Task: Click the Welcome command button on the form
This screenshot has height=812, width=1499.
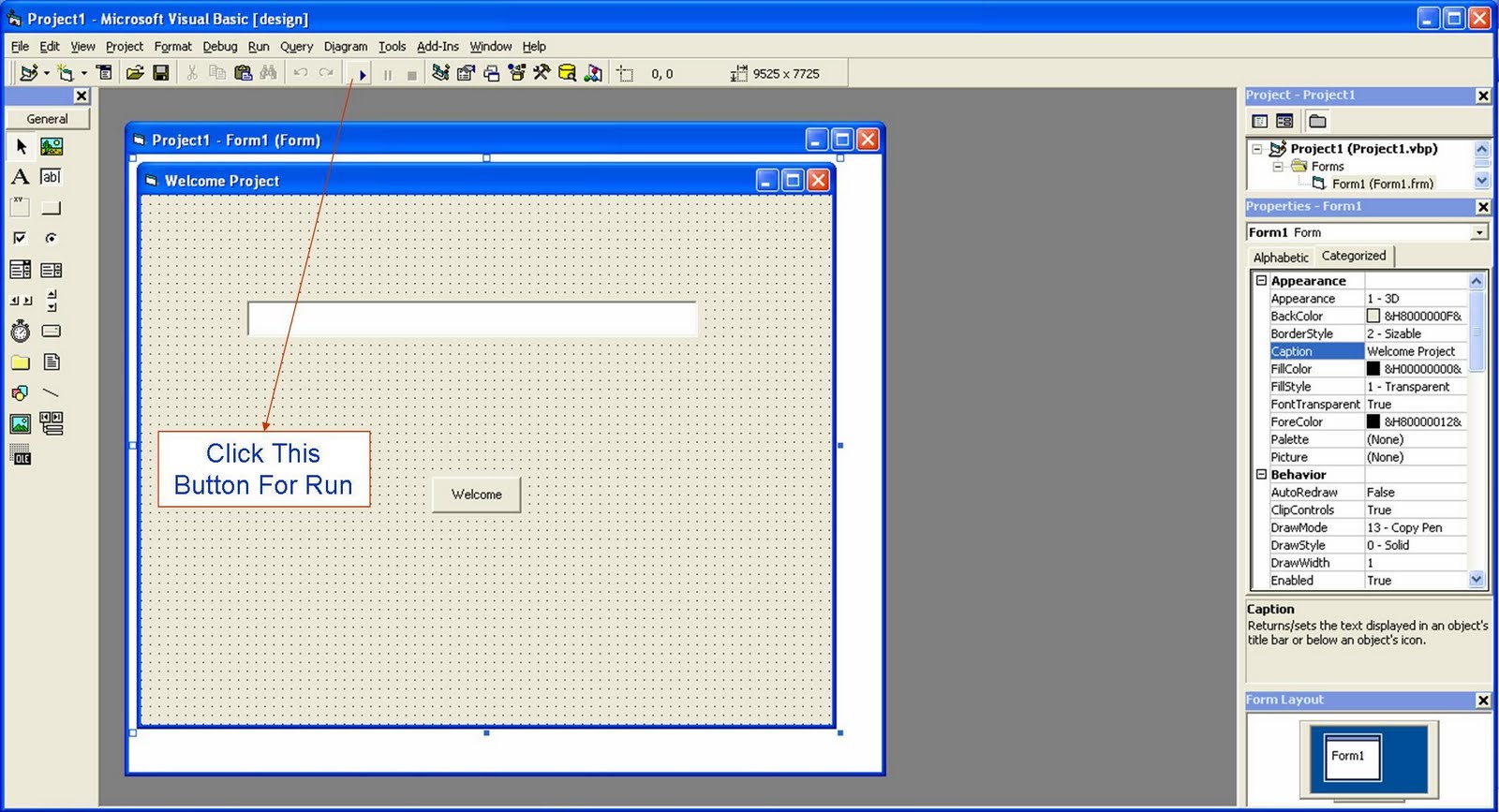Action: point(477,495)
